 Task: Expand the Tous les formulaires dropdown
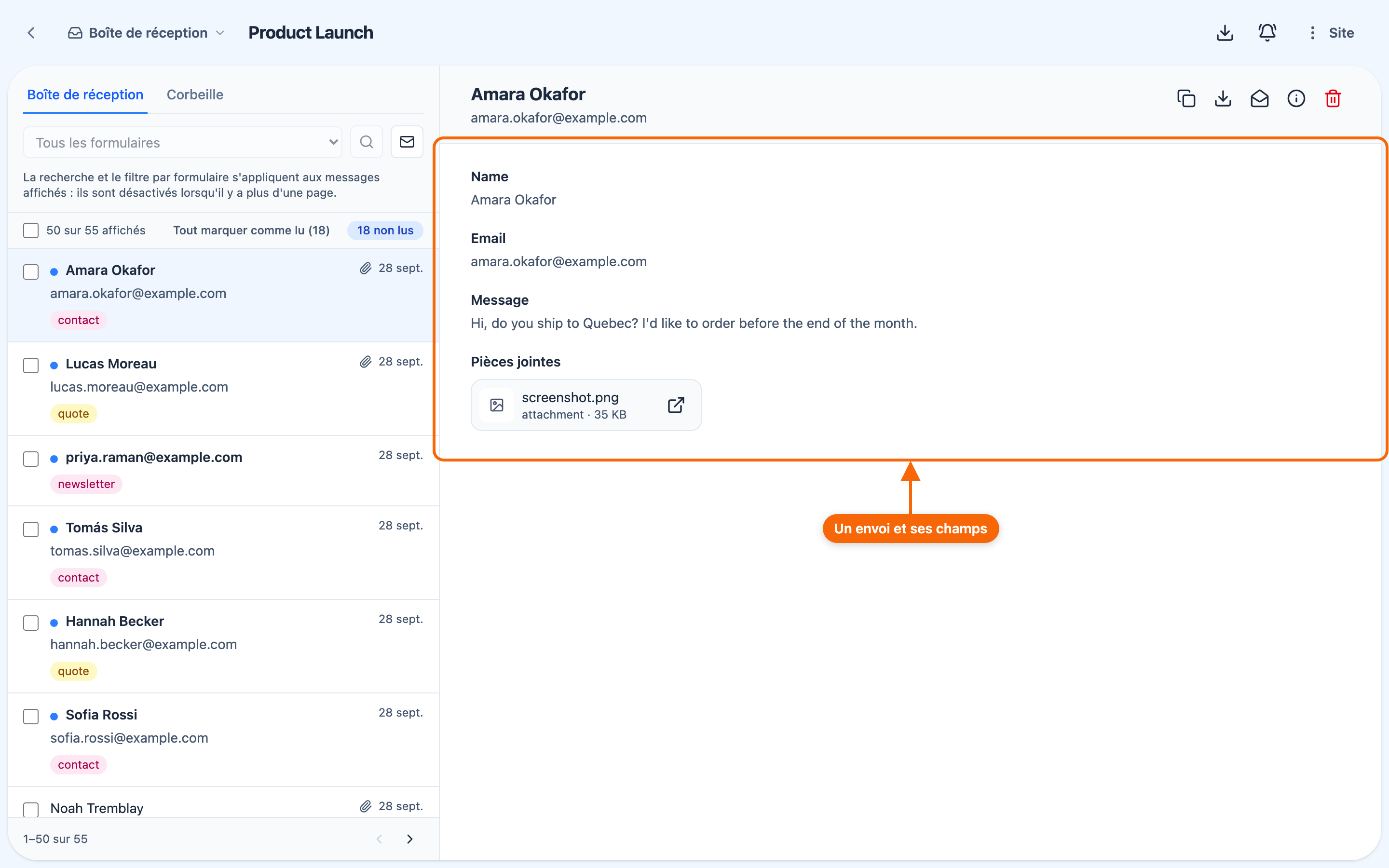tap(182, 142)
